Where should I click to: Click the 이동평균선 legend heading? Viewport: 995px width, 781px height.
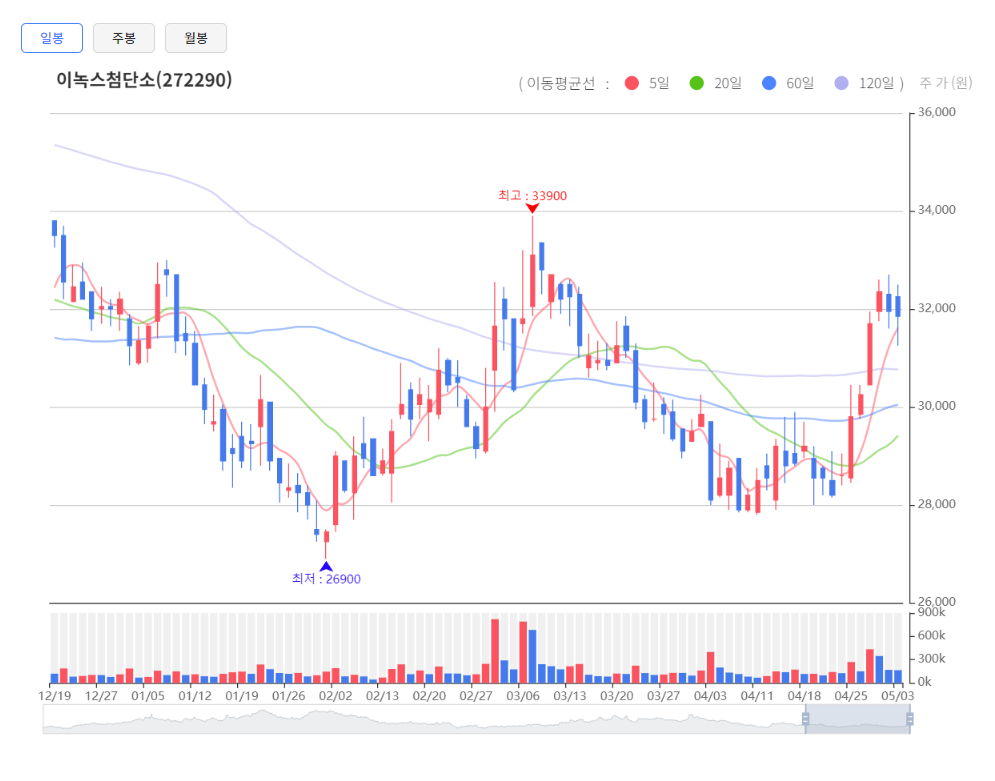[561, 84]
